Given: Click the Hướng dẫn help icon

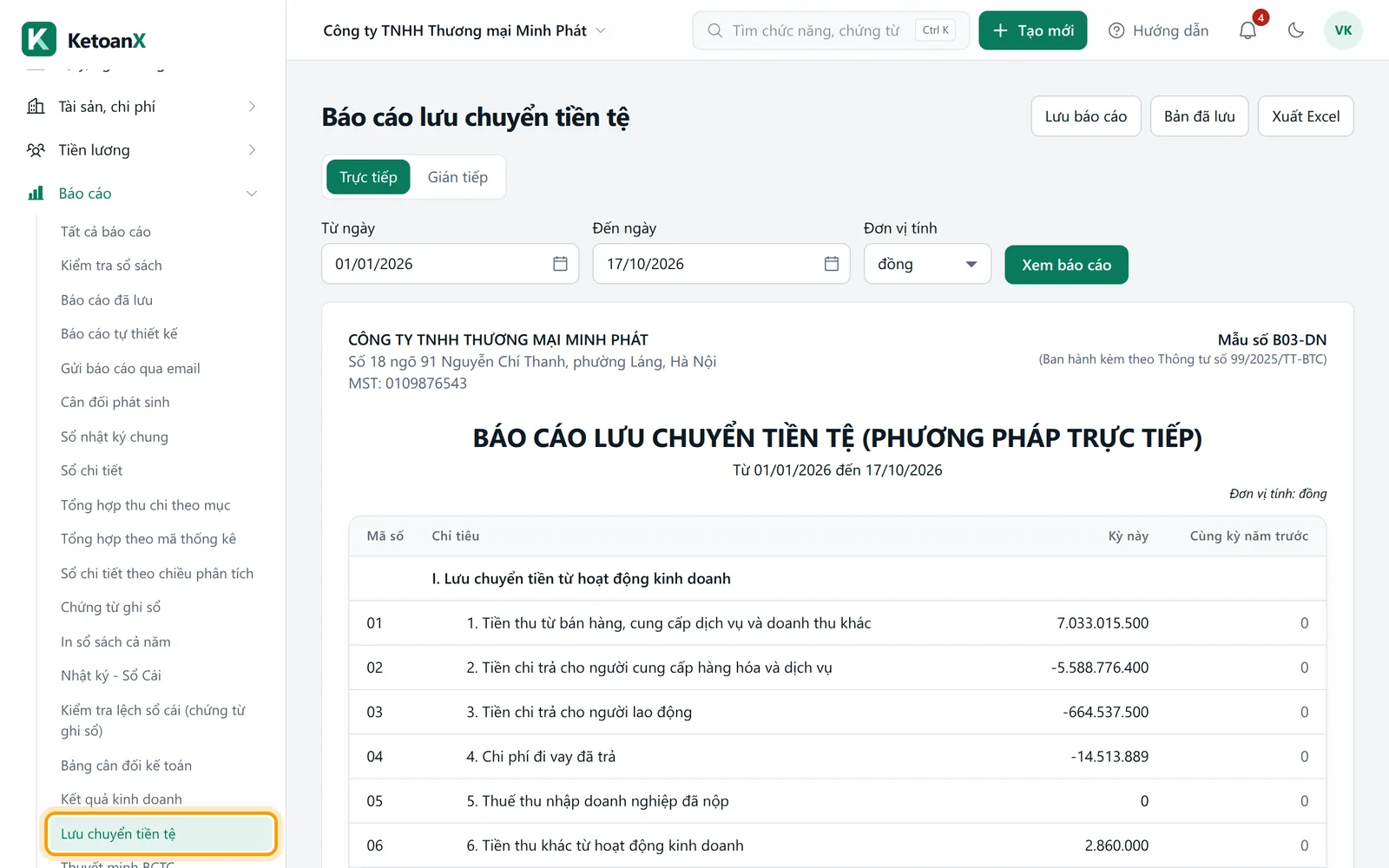Looking at the screenshot, I should [1116, 30].
